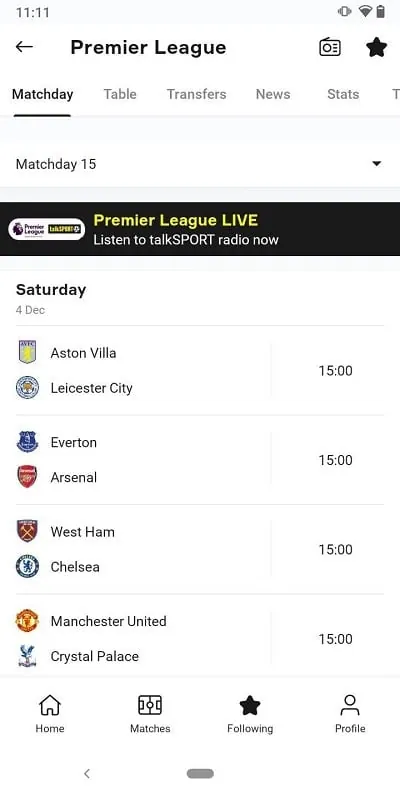Click the Leicester City club crest
Screen dimensions: 400x800
pyautogui.click(x=28, y=387)
